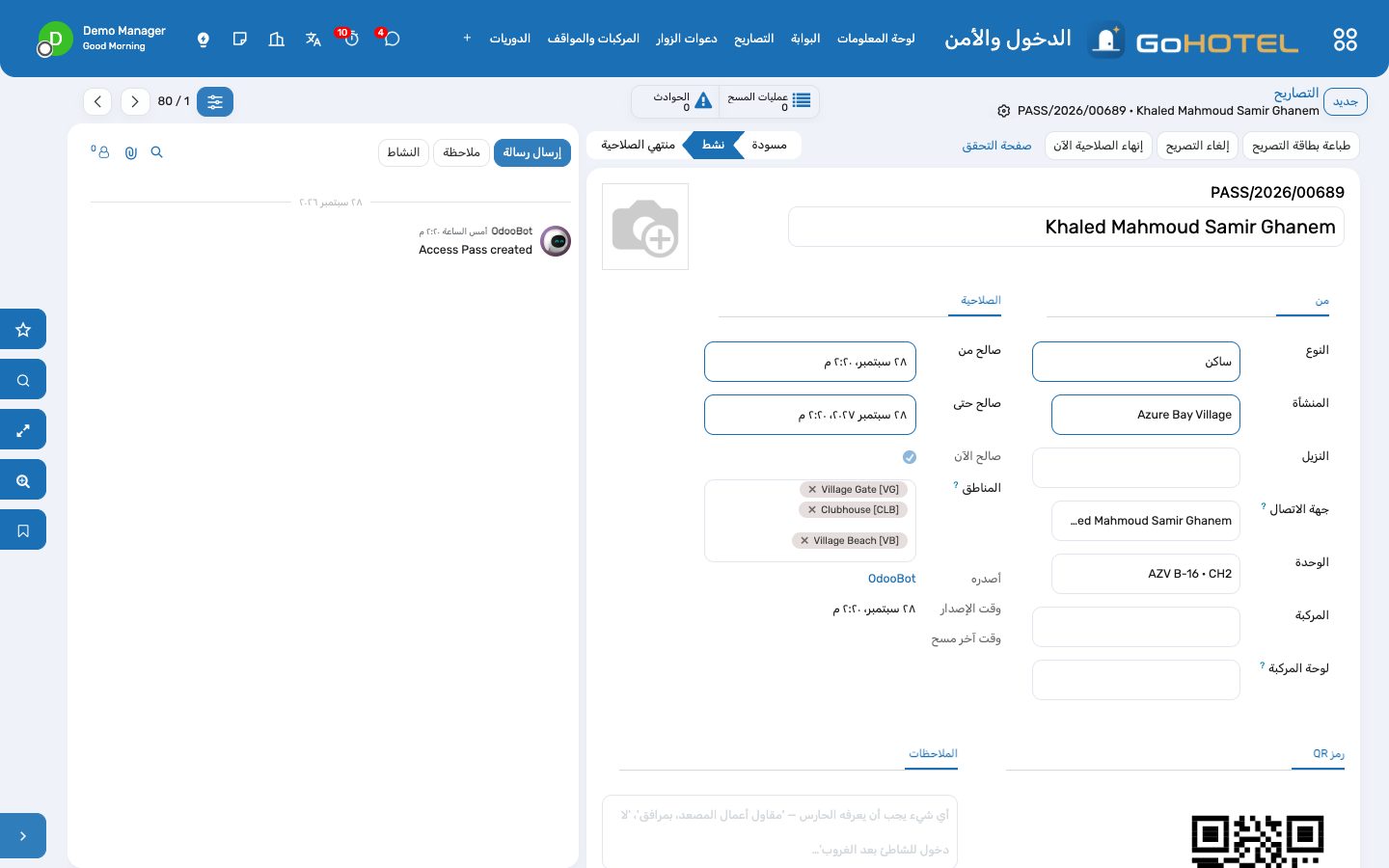Image resolution: width=1389 pixels, height=868 pixels.
Task: Remove the Village Gate [VG] zone tag
Action: click(812, 490)
